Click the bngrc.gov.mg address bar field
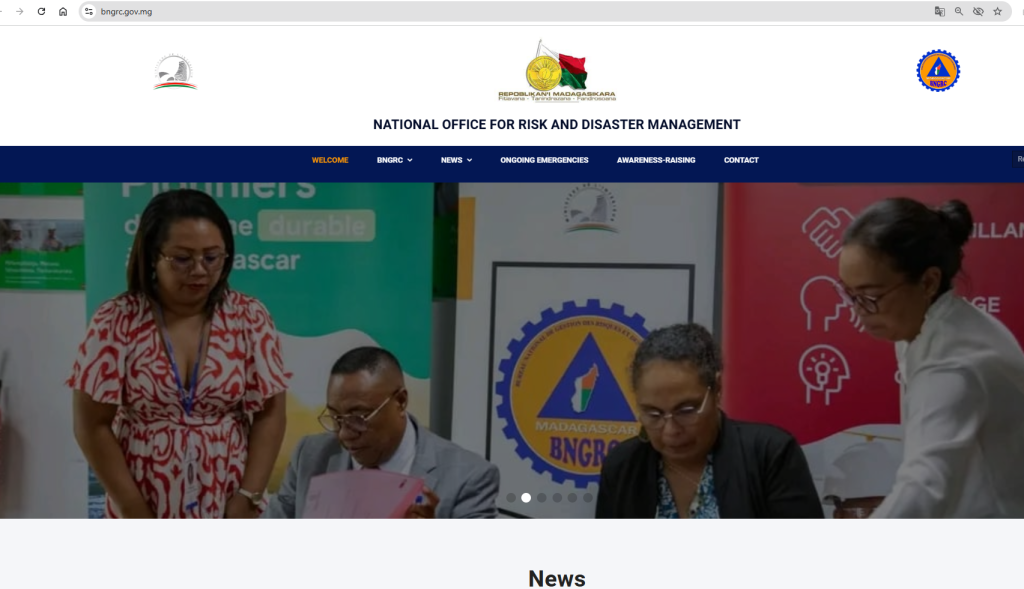This screenshot has width=1024, height=589. tap(509, 12)
